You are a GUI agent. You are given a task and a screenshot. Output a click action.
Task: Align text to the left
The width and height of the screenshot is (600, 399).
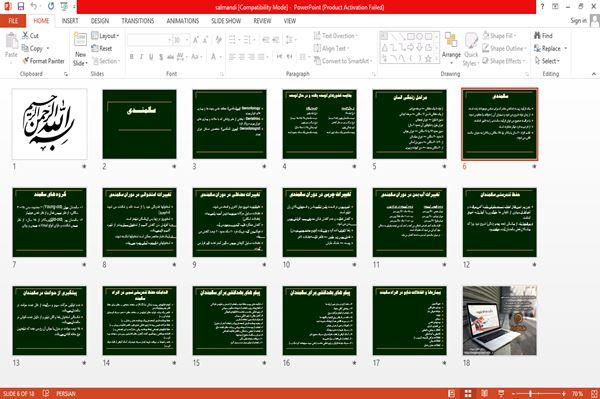[232, 57]
